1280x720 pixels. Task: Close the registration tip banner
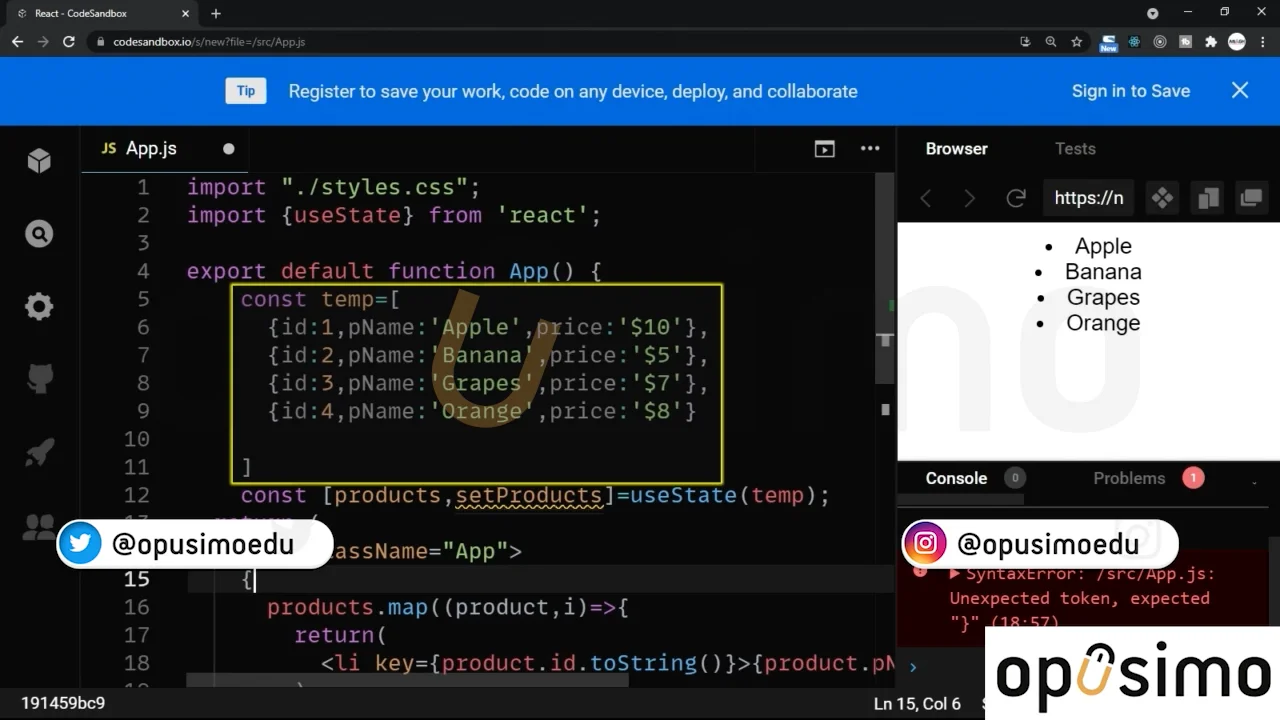tap(1240, 90)
